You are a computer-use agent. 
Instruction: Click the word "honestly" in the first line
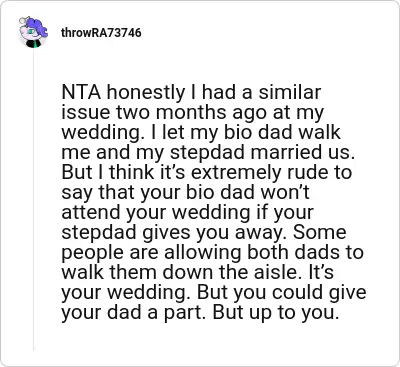[146, 93]
